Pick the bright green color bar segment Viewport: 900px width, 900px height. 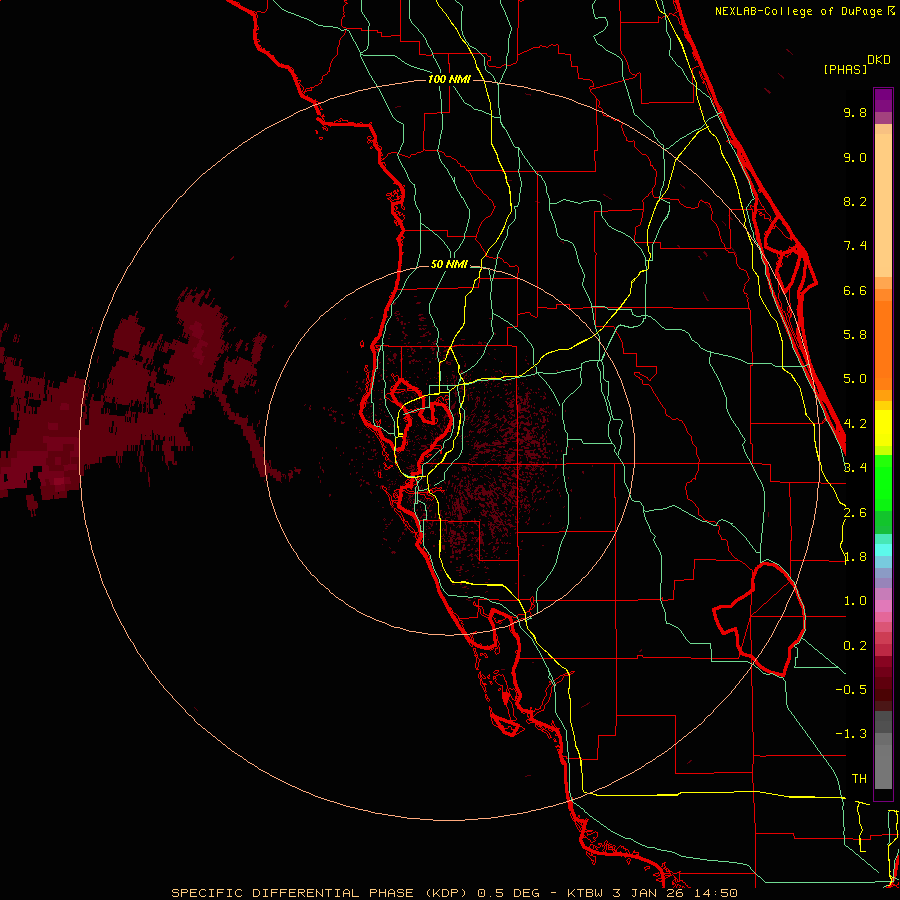[883, 482]
